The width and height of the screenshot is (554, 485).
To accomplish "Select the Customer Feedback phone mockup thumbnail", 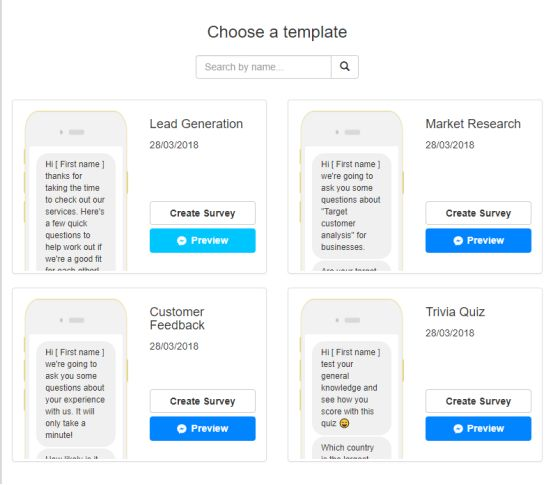I will (x=76, y=379).
